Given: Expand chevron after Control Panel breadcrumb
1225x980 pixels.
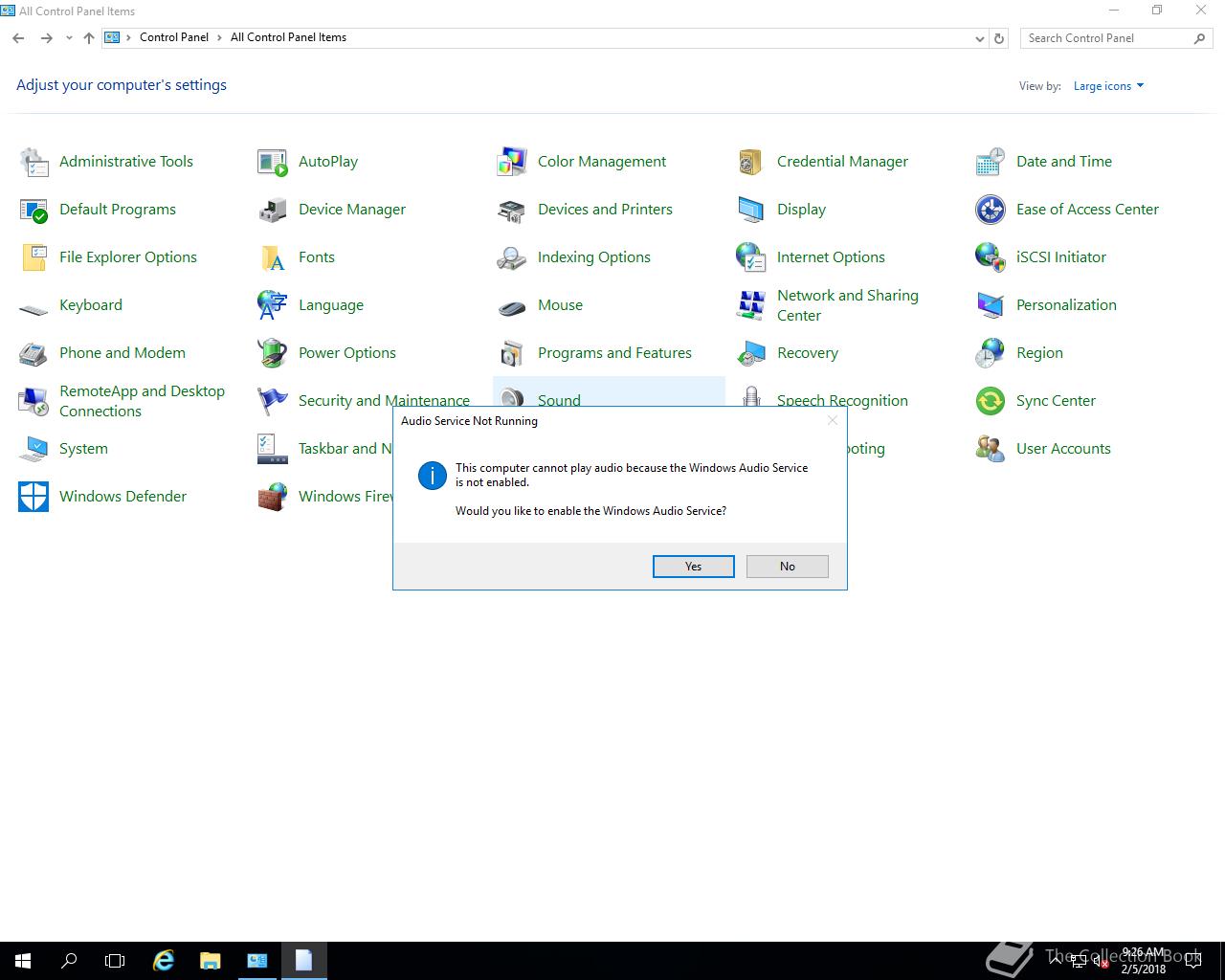Looking at the screenshot, I should [x=219, y=37].
